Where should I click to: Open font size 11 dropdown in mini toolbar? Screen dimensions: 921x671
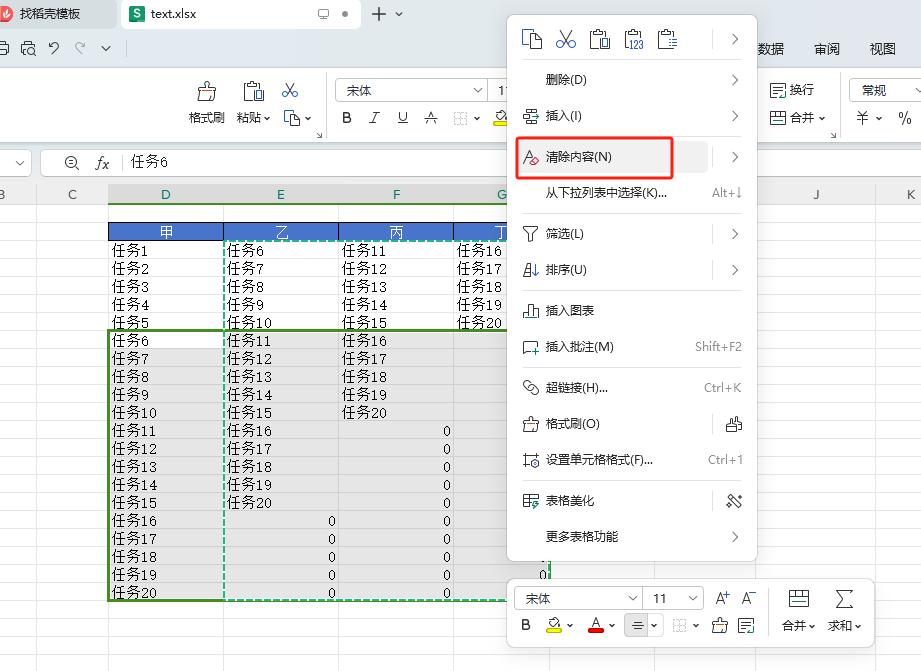click(x=693, y=598)
